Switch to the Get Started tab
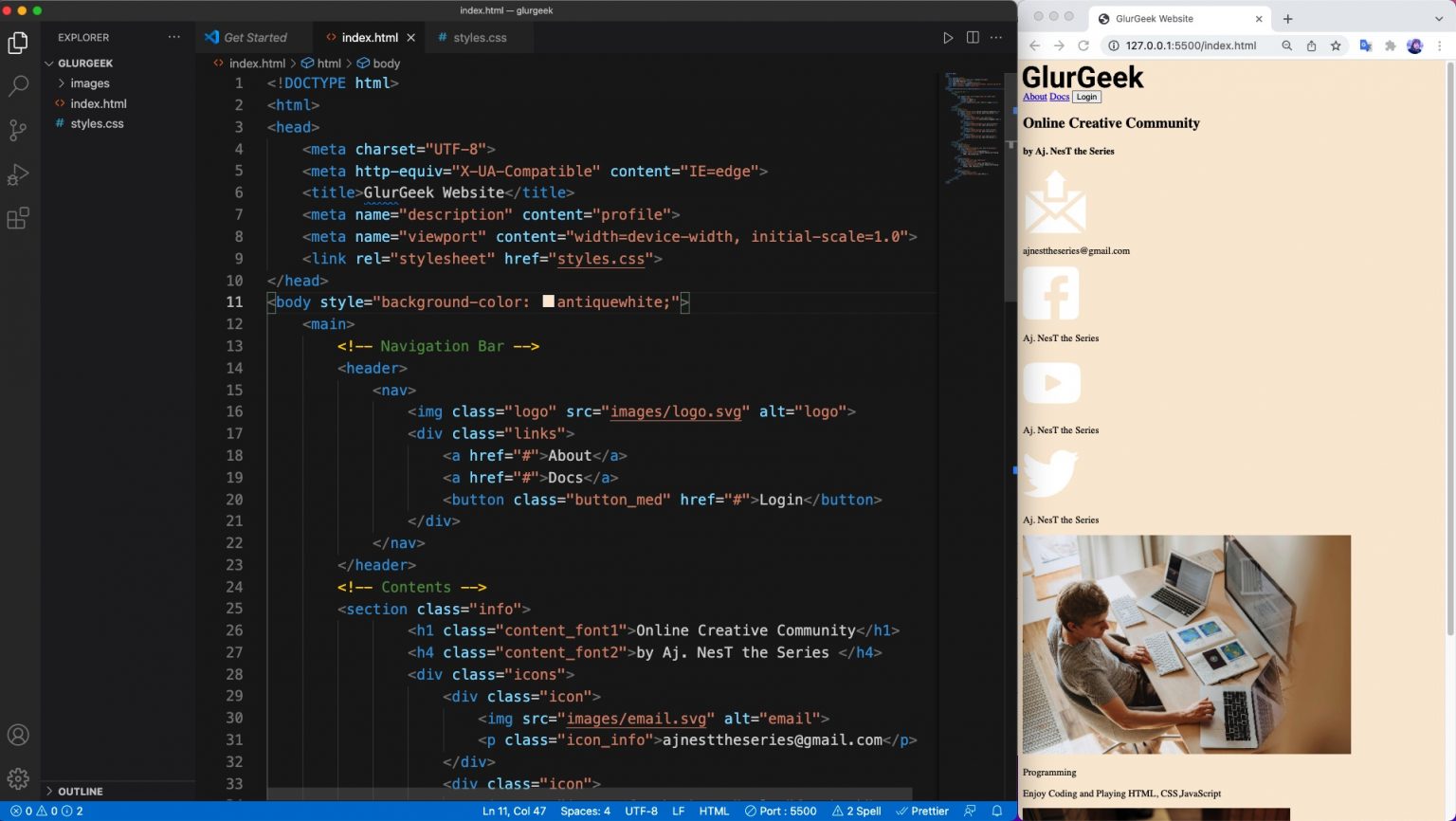1456x821 pixels. pos(254,38)
